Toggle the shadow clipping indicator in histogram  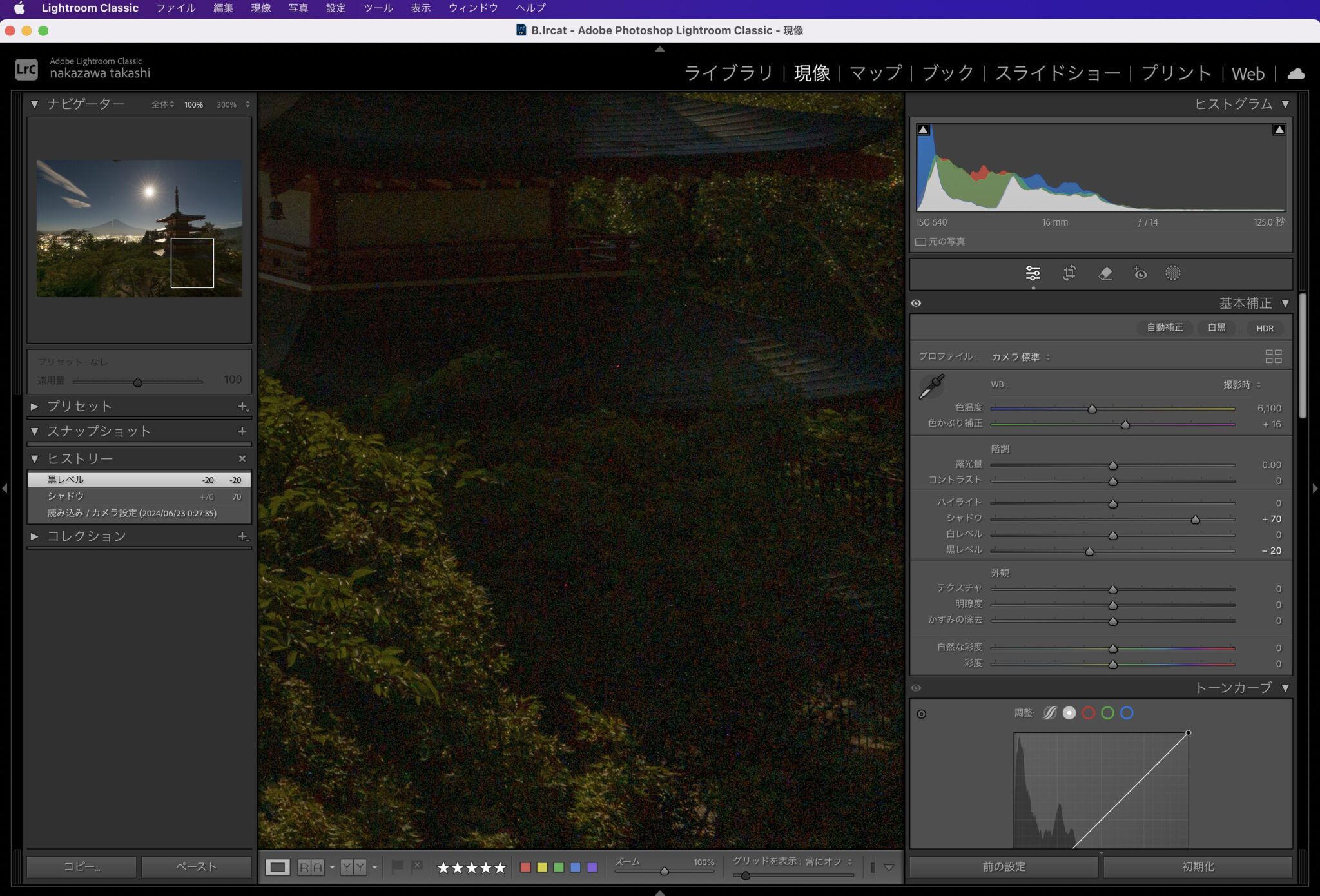point(923,130)
